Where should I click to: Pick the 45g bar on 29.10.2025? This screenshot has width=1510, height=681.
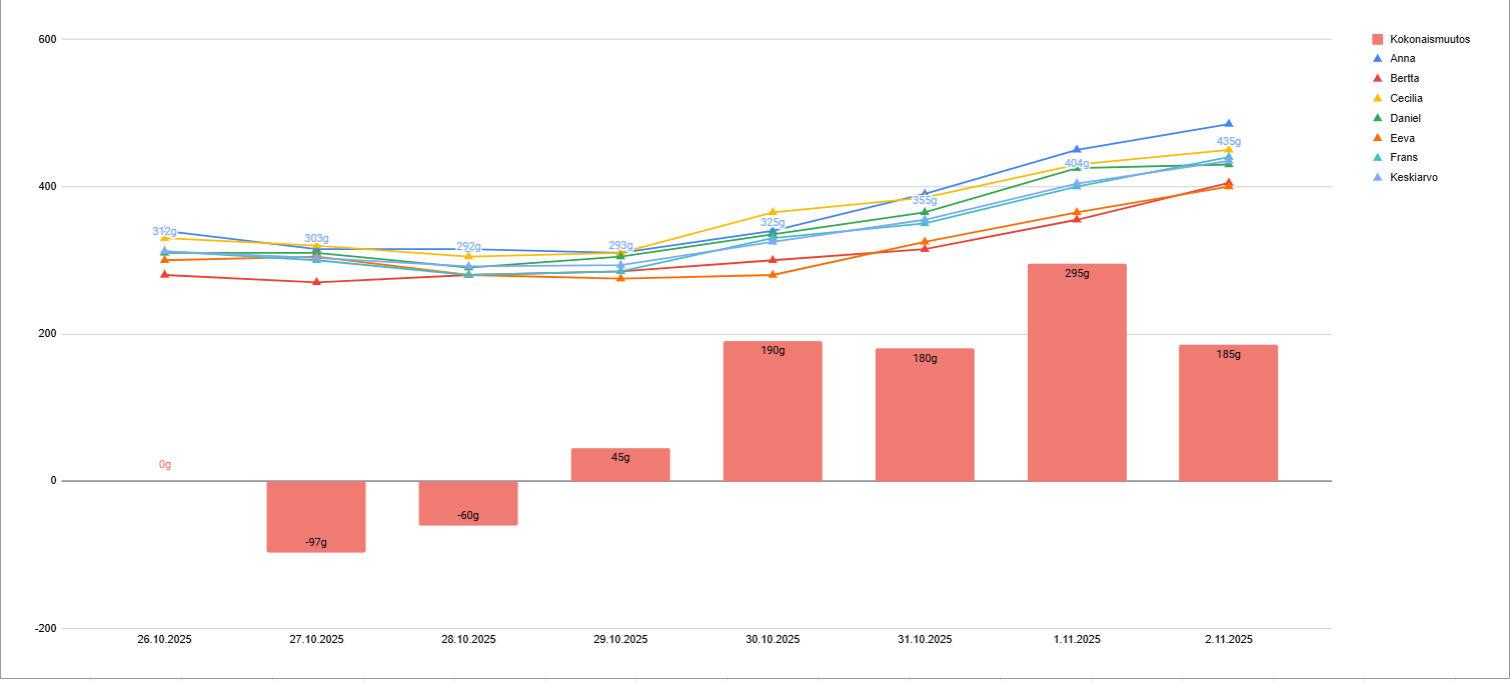tap(620, 468)
